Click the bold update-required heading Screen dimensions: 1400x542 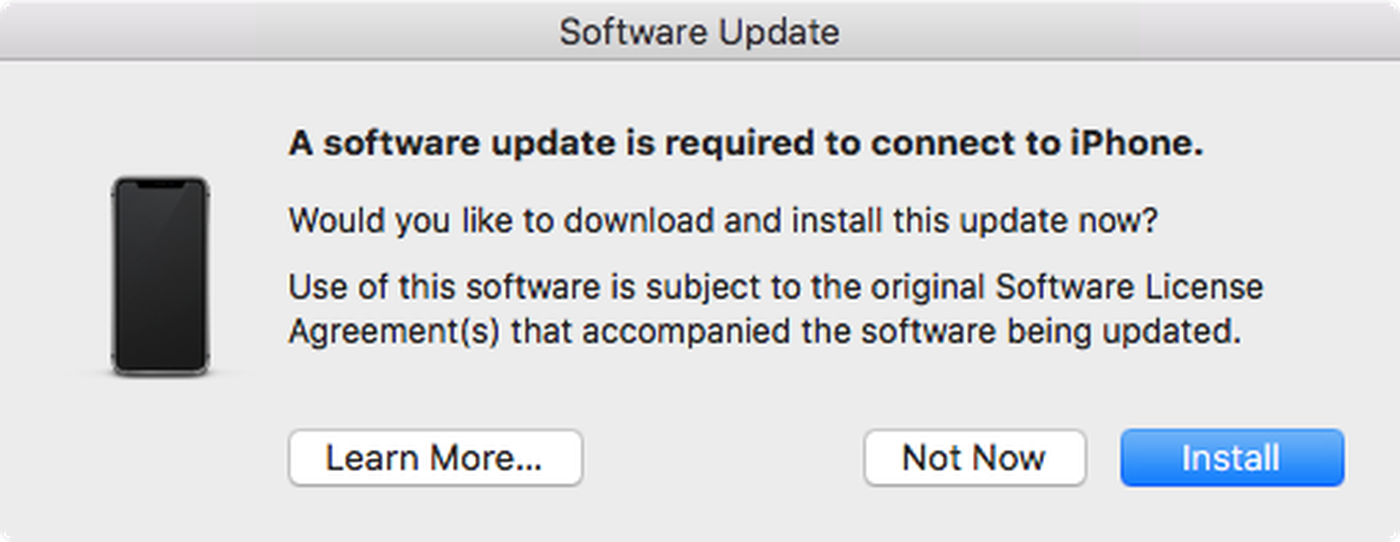coord(745,144)
